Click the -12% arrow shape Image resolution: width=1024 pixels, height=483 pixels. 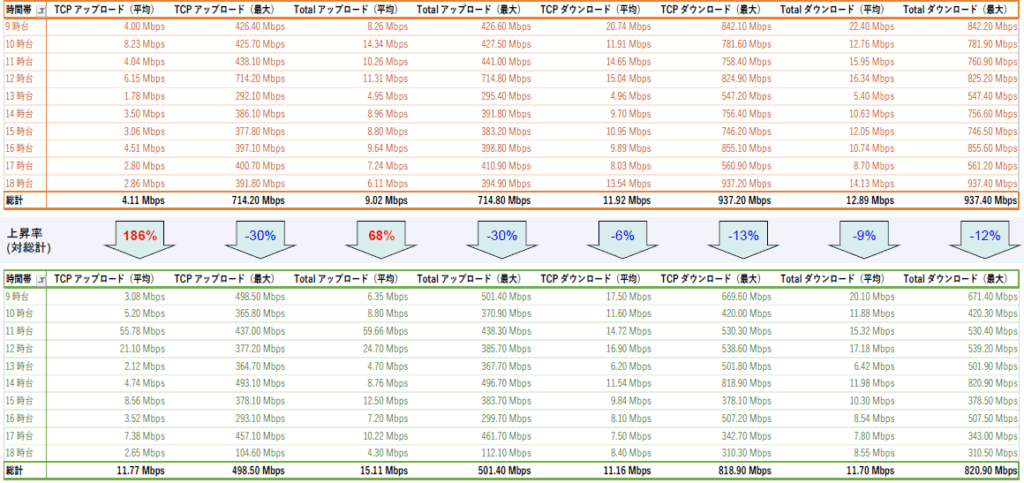[986, 241]
